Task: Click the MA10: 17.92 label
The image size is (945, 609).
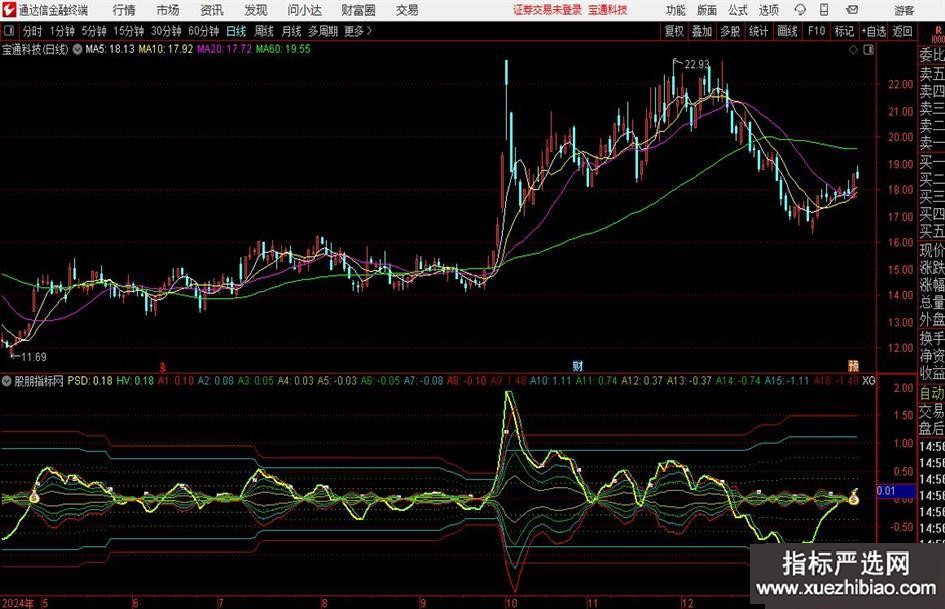Action: 166,49
